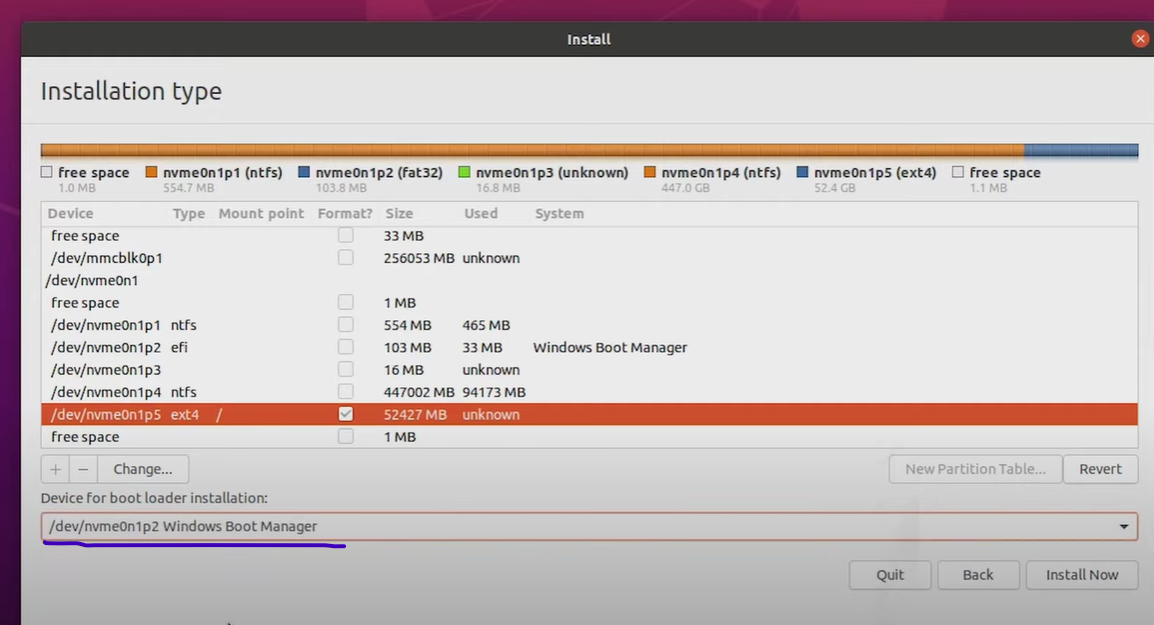Screen dimensions: 1154x625
Task: Select the /dev/nvme0n1p1 ntfs partition row
Action: click(106, 325)
